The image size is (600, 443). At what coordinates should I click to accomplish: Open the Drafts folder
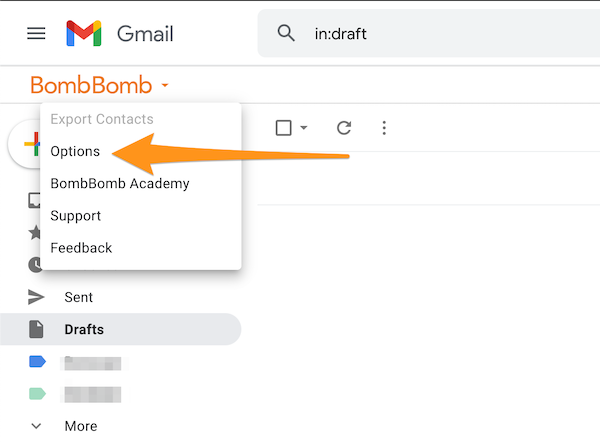tap(121, 329)
